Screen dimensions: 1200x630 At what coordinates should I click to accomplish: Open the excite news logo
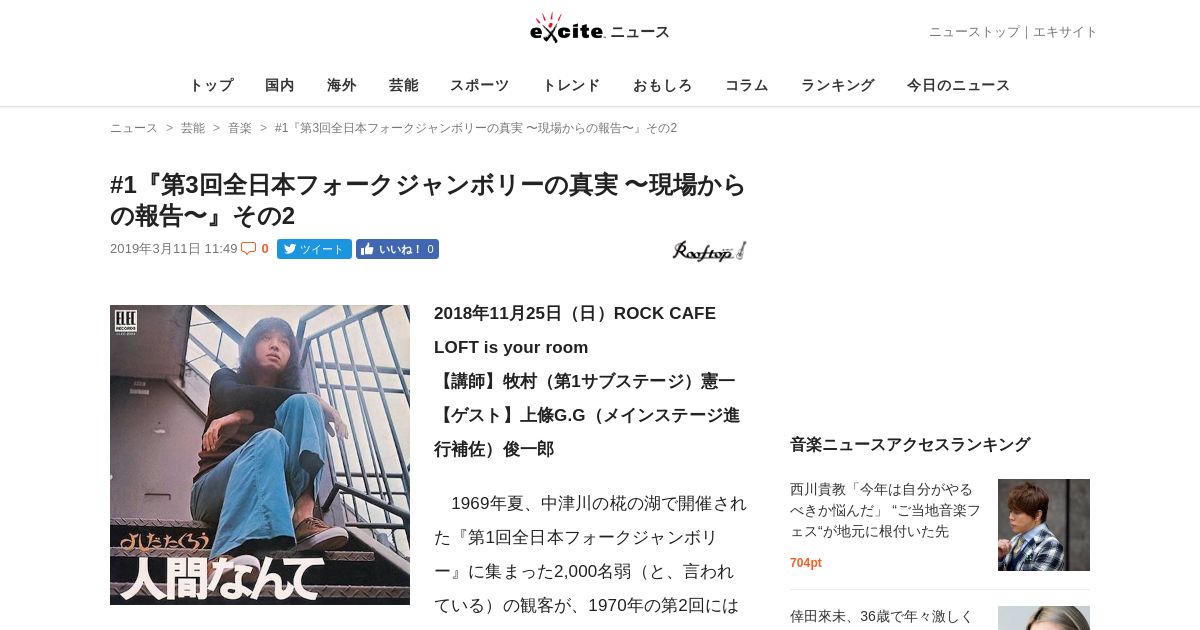tap(600, 28)
